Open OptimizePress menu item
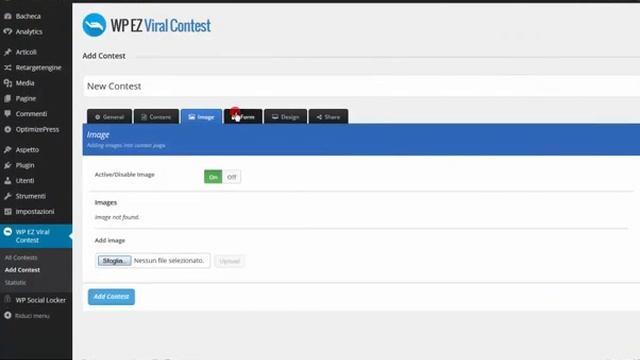Image resolution: width=640 pixels, height=360 pixels. pos(37,129)
